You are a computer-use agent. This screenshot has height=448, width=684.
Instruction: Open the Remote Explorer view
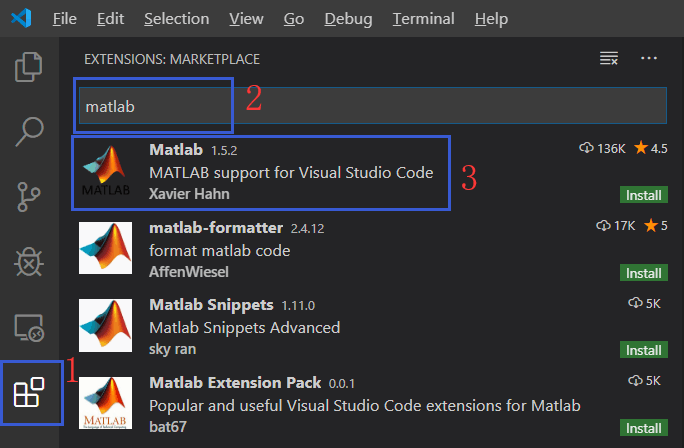(x=29, y=327)
